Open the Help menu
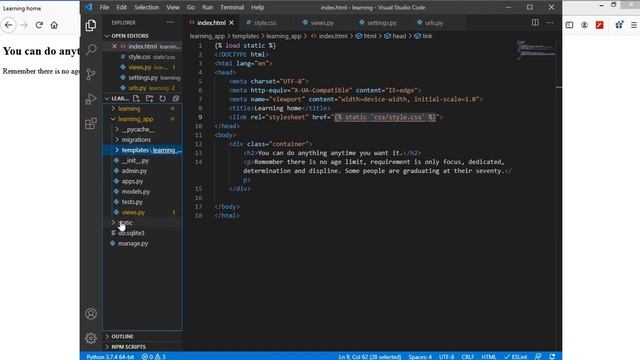Image resolution: width=640 pixels, height=360 pixels. (x=257, y=7)
